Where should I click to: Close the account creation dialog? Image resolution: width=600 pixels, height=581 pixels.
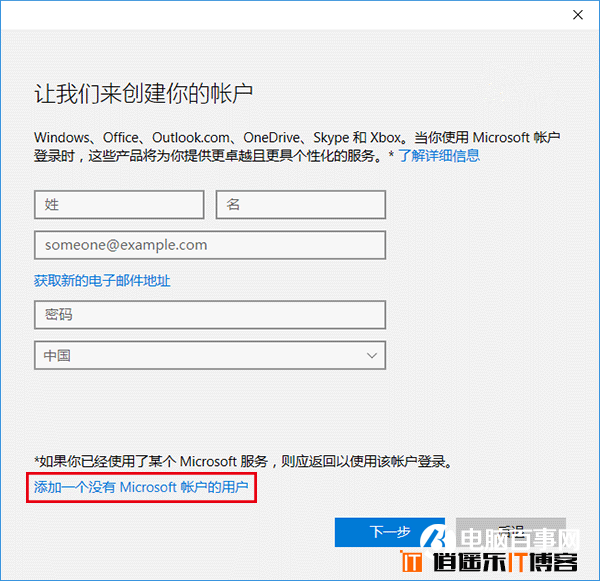[x=577, y=15]
